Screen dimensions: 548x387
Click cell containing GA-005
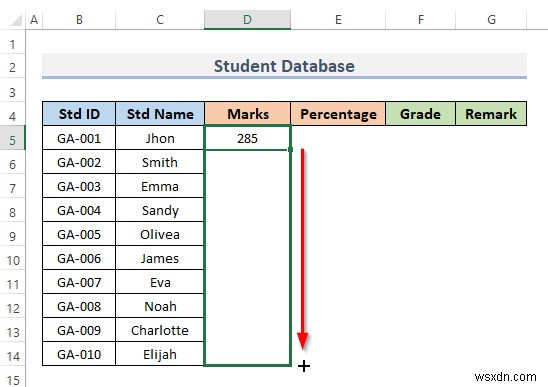pos(79,234)
